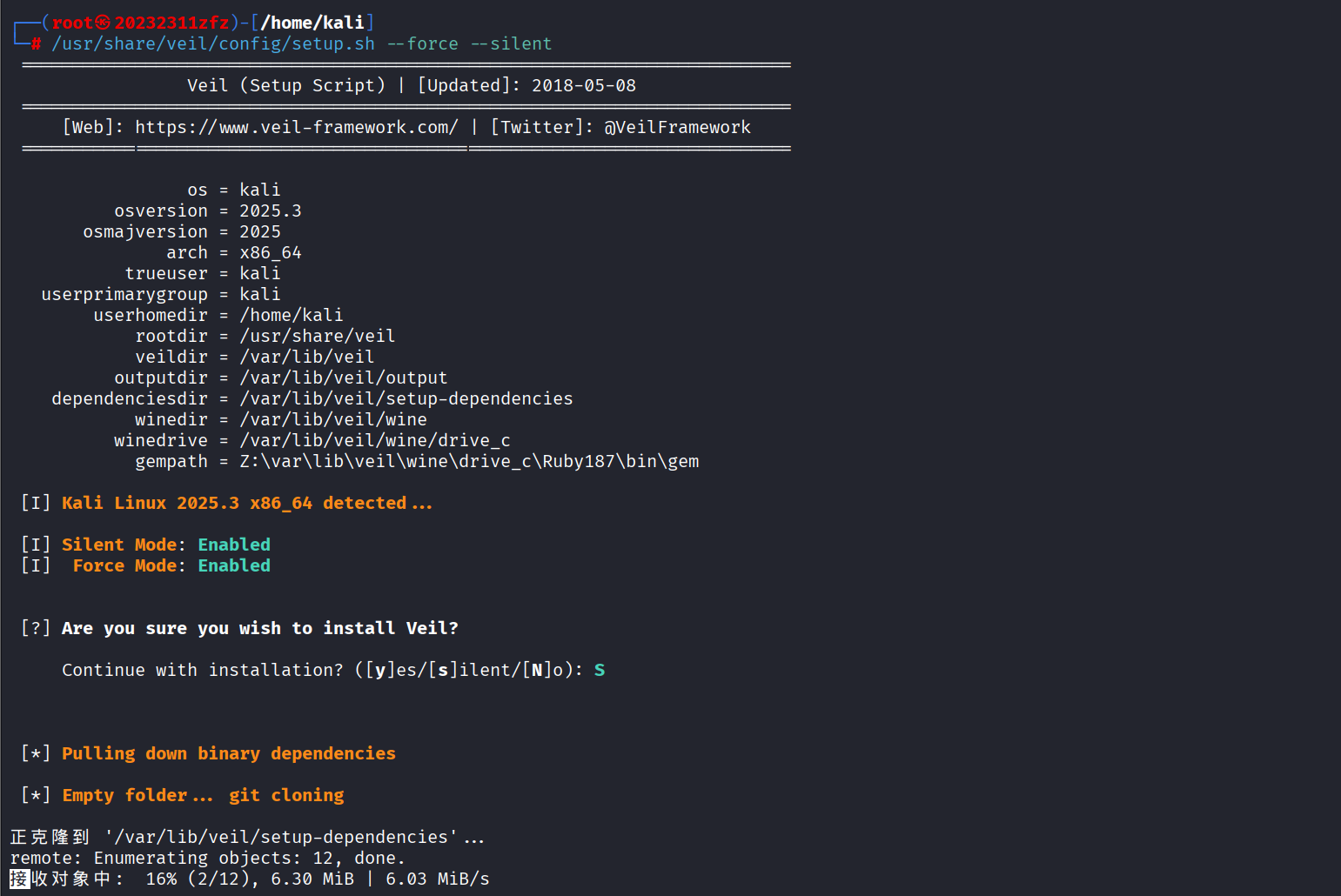Click the osmajversion value 2025

click(260, 231)
